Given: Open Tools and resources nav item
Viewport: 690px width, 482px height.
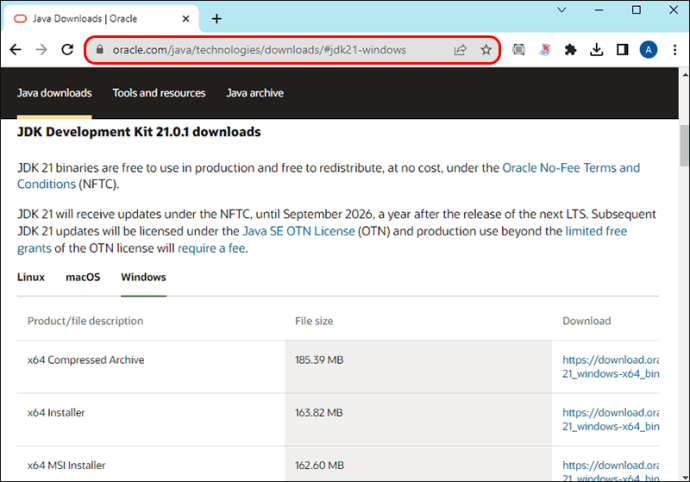Looking at the screenshot, I should tap(159, 93).
